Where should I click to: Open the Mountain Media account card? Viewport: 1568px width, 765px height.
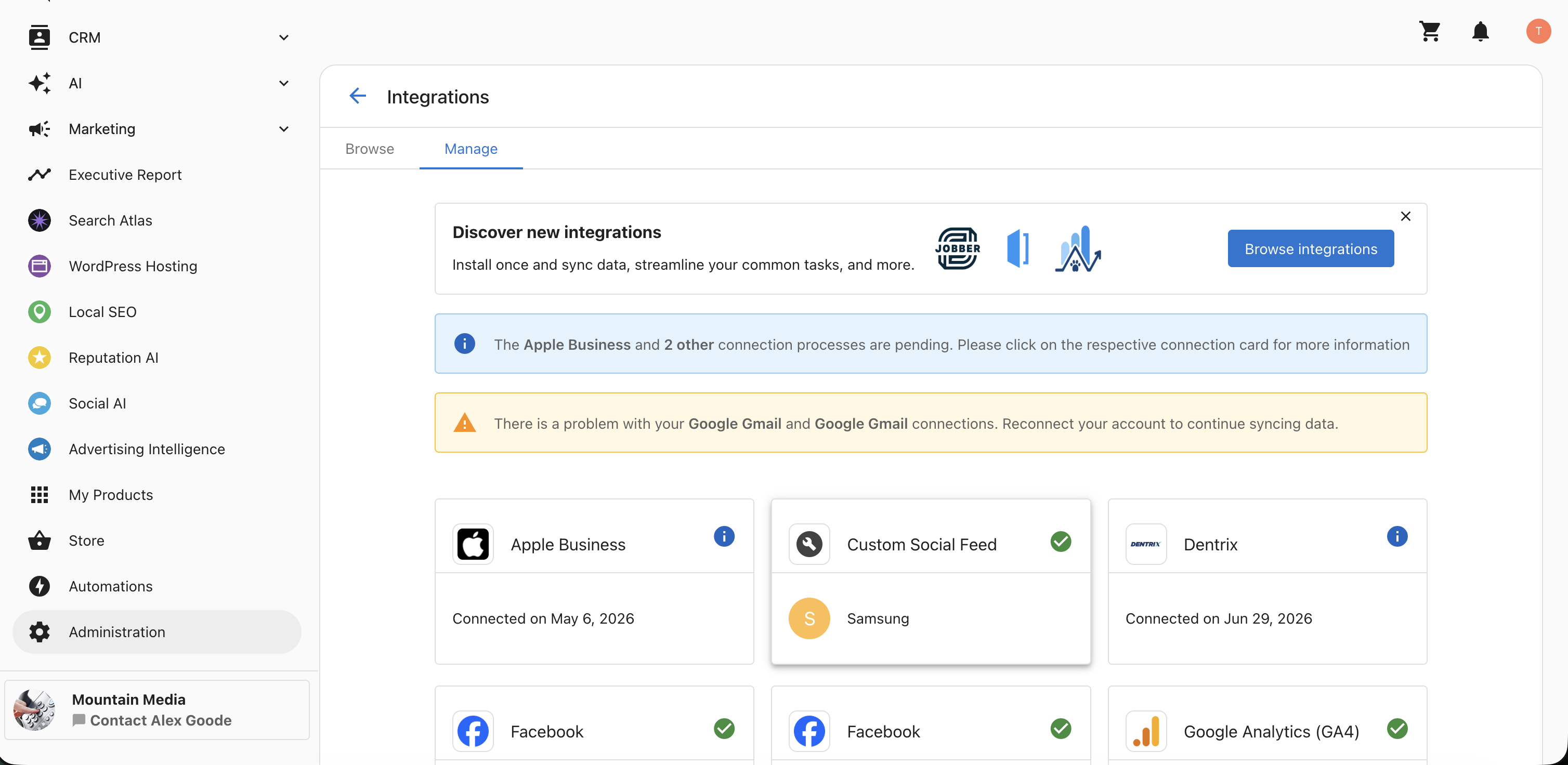tap(157, 709)
